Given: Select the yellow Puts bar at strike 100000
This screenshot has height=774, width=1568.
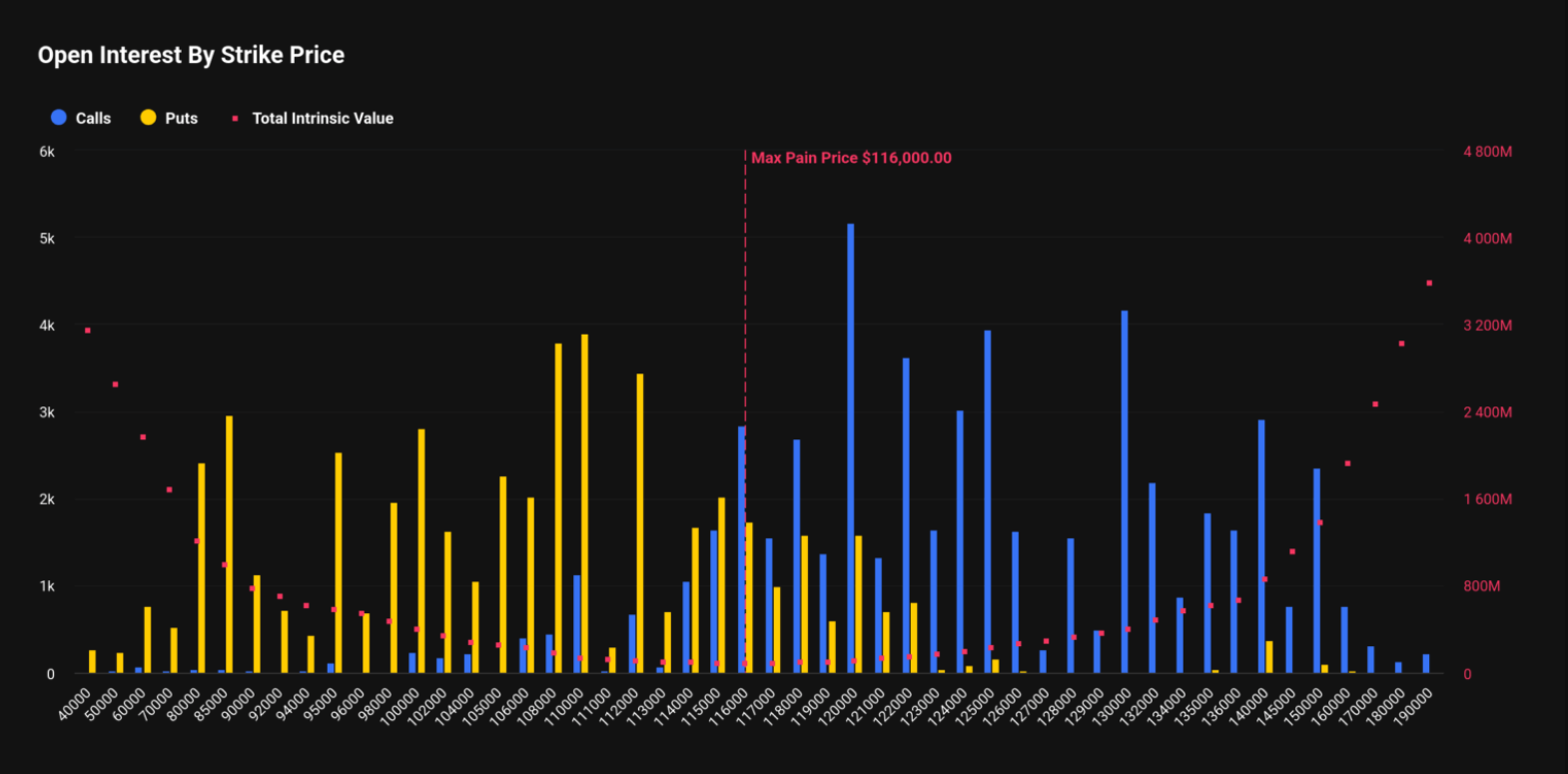Looking at the screenshot, I should point(421,551).
